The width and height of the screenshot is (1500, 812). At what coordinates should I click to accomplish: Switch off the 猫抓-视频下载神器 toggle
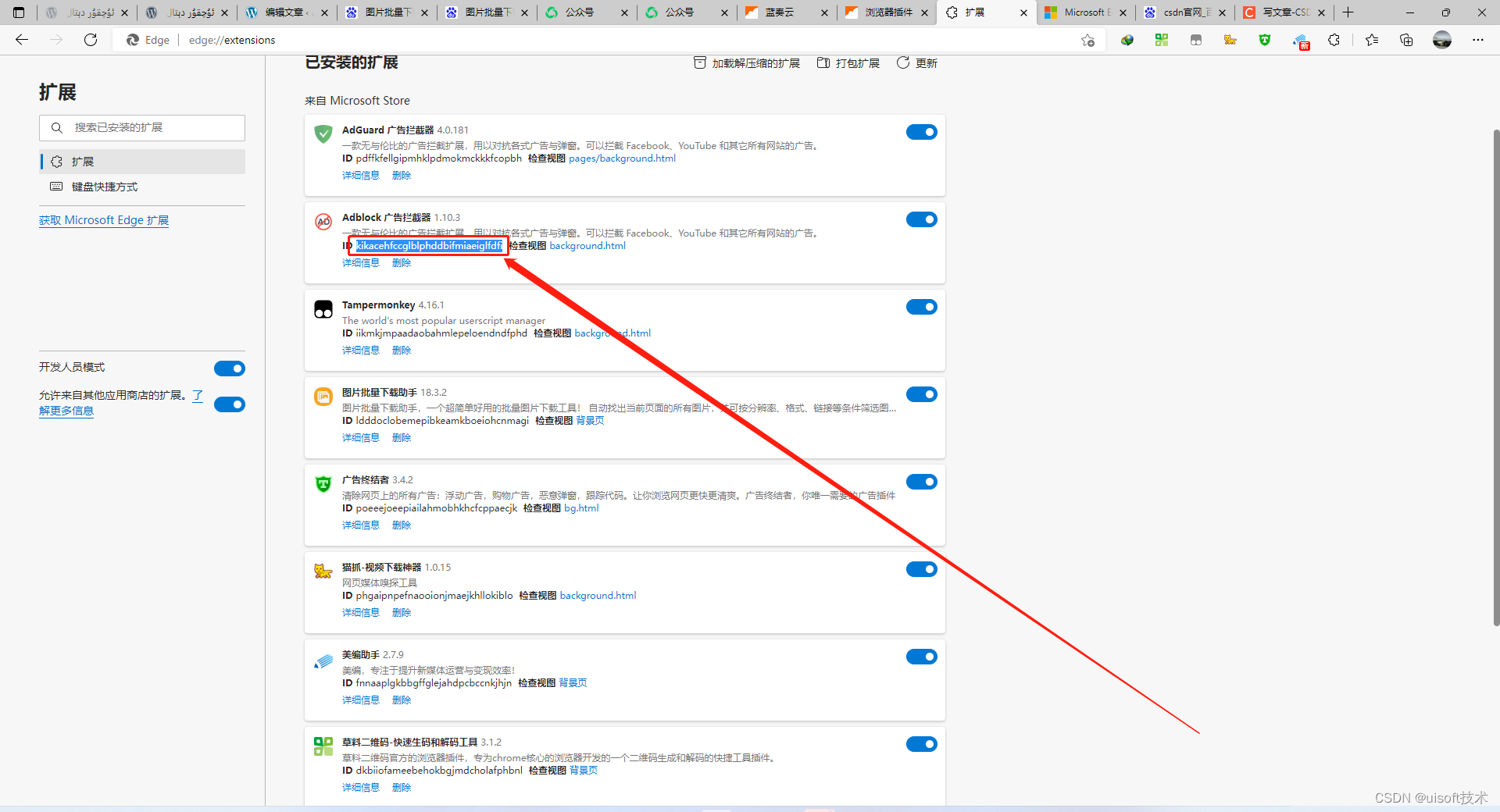[x=922, y=569]
